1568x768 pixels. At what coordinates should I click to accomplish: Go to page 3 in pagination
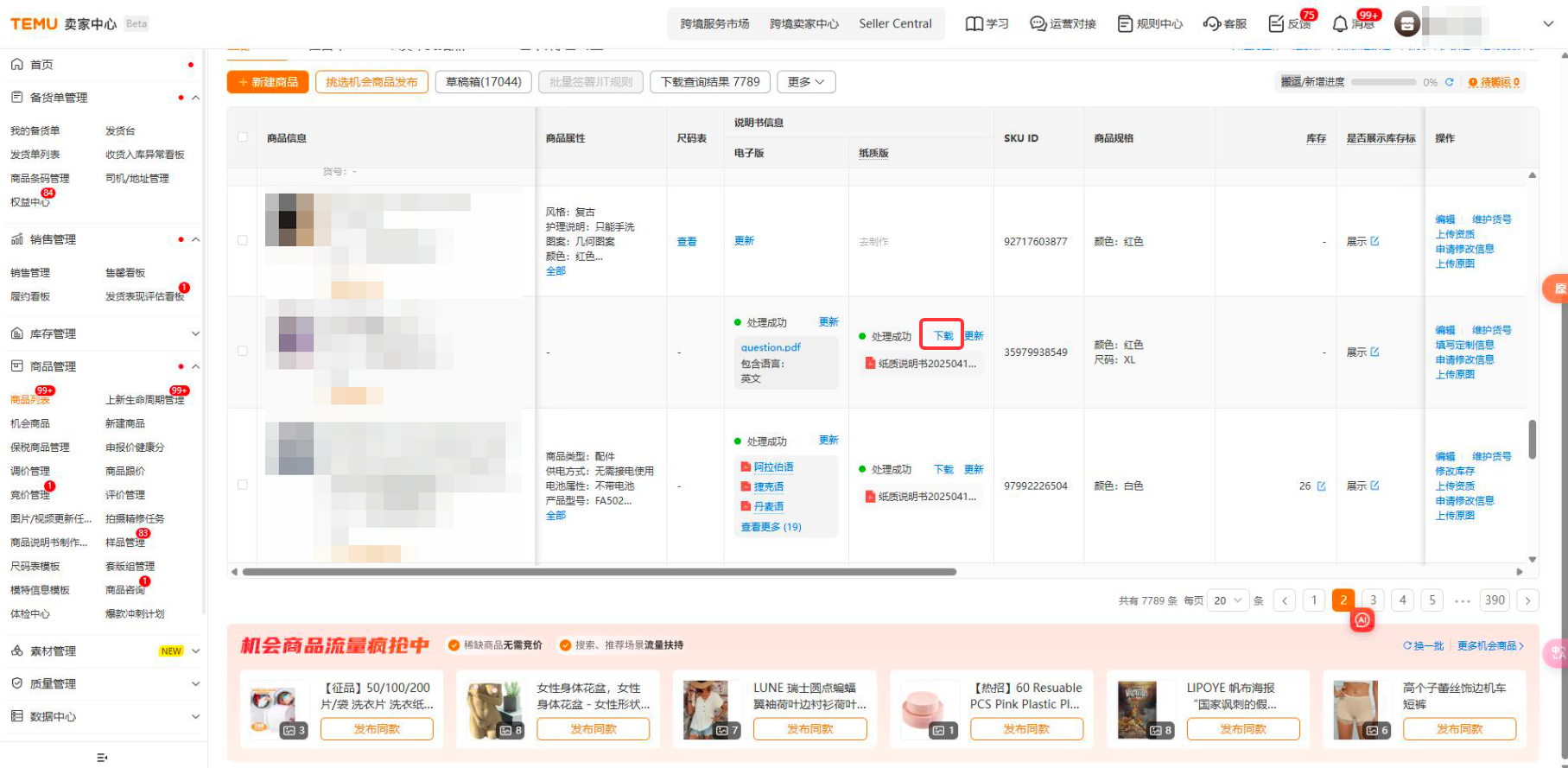[x=1373, y=600]
